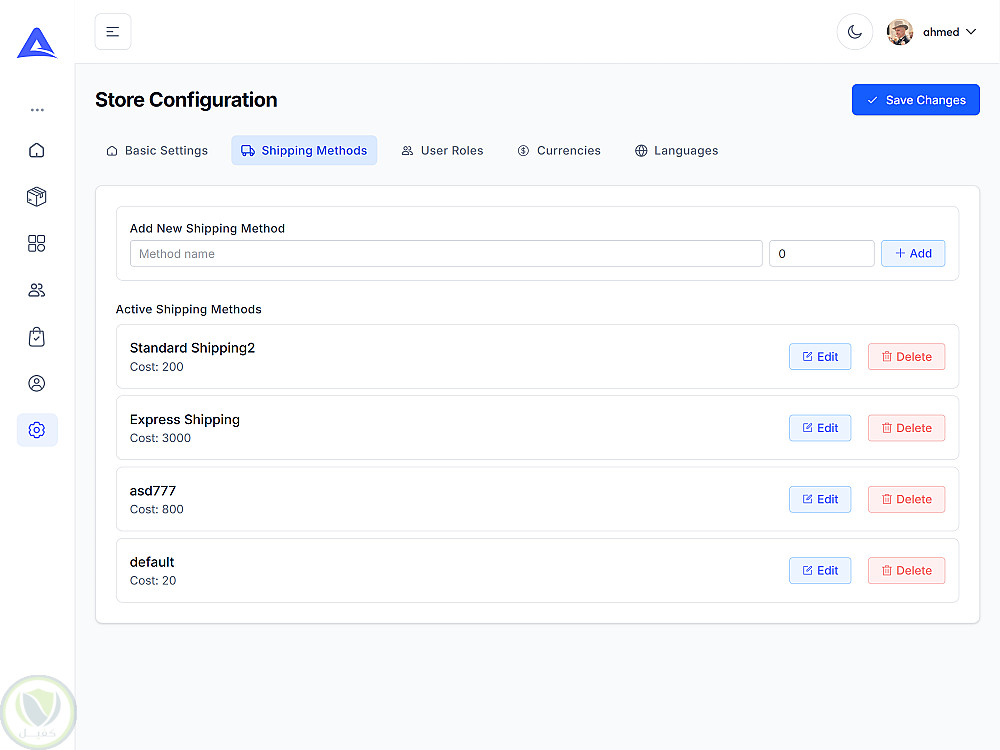The width and height of the screenshot is (1000, 750).
Task: Expand the sidebar ellipsis menu
Action: coord(37,110)
